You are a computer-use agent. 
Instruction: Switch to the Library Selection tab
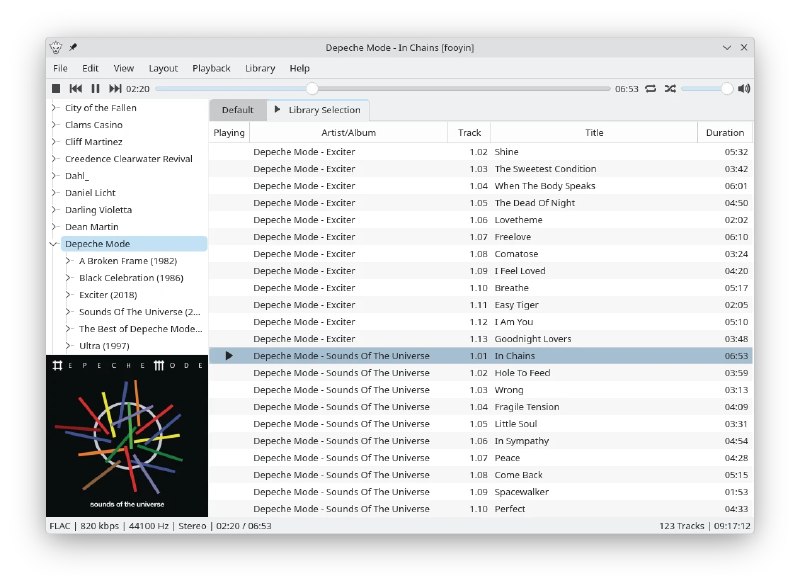click(318, 110)
